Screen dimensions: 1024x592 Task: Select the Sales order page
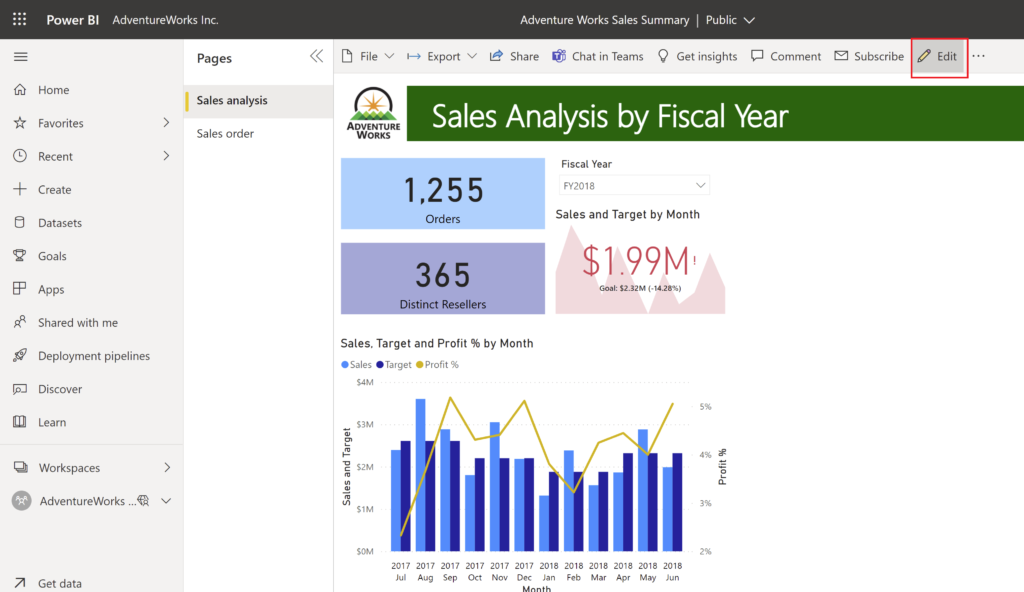click(259, 133)
